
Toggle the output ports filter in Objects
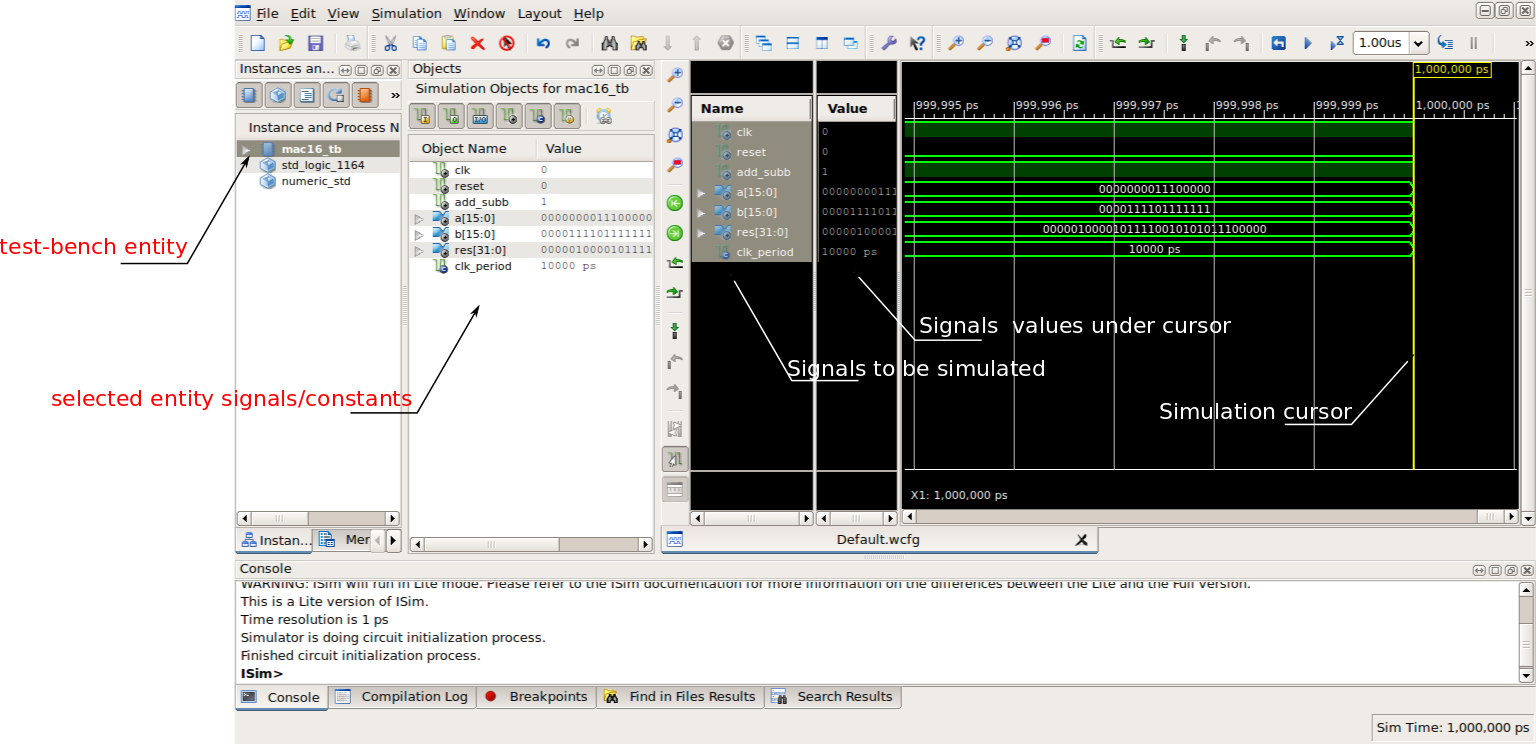[x=452, y=117]
